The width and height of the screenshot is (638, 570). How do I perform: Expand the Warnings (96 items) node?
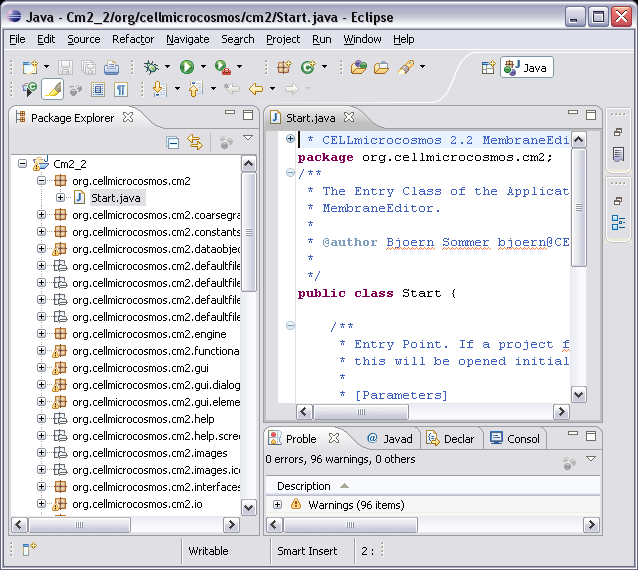[x=277, y=505]
